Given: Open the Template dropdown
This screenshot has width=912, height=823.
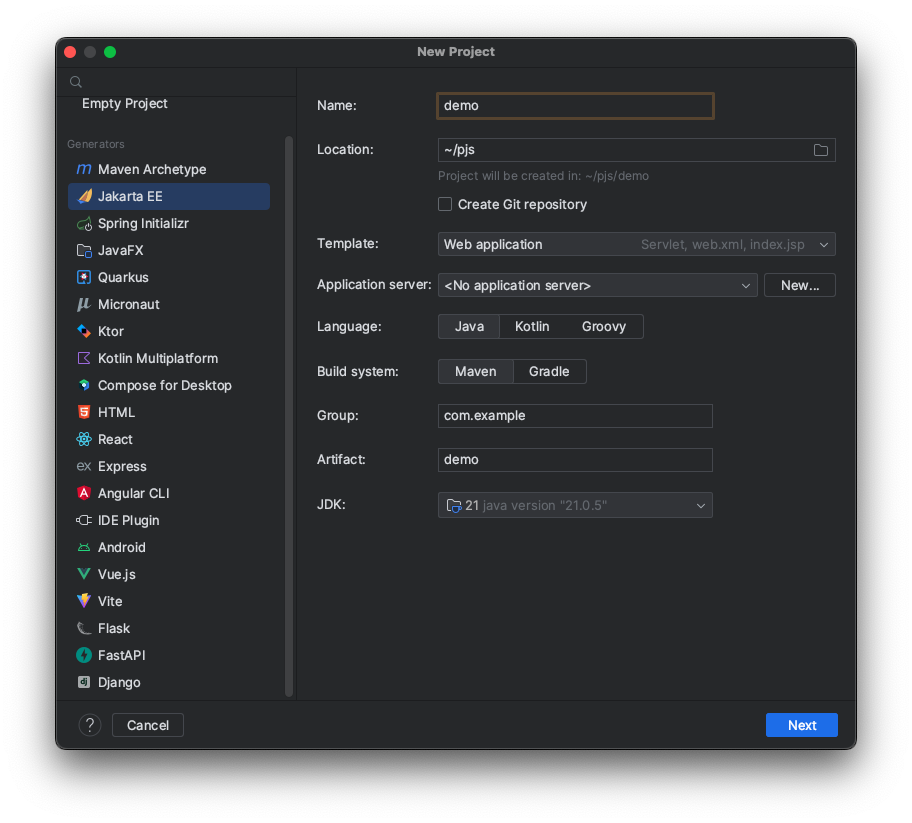Looking at the screenshot, I should (636, 245).
